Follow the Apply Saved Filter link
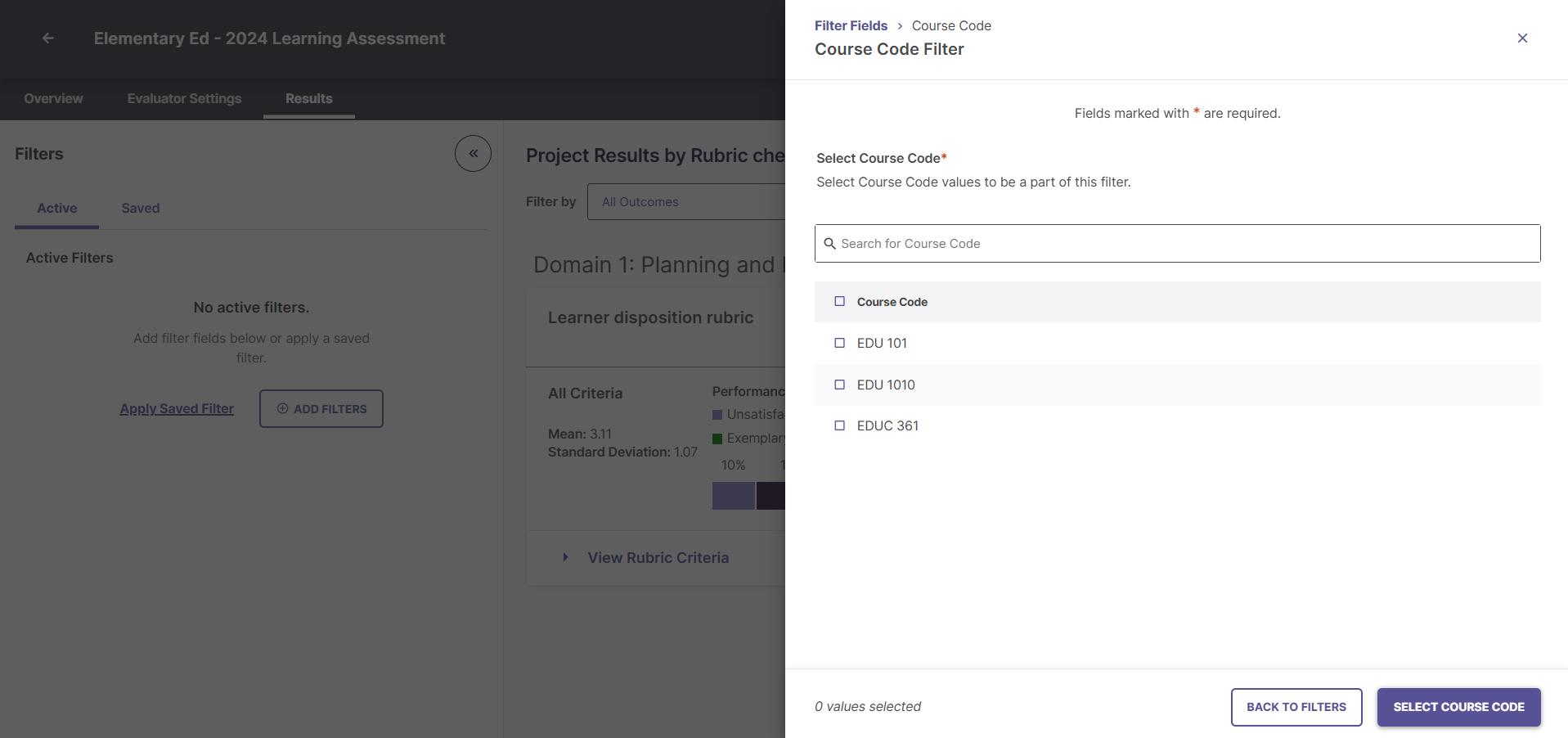The height and width of the screenshot is (738, 1568). [177, 408]
